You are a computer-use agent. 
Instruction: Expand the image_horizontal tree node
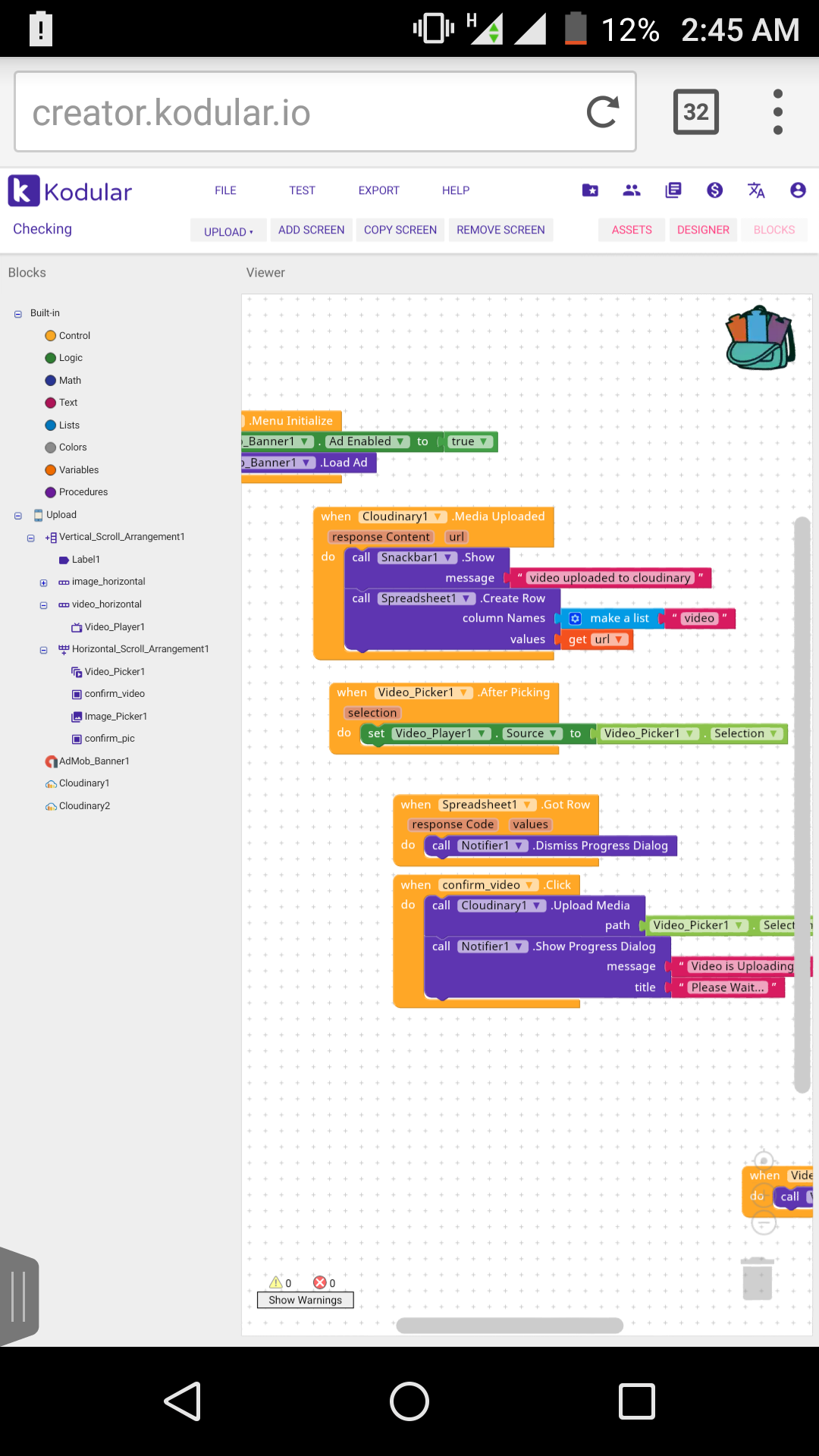(43, 583)
